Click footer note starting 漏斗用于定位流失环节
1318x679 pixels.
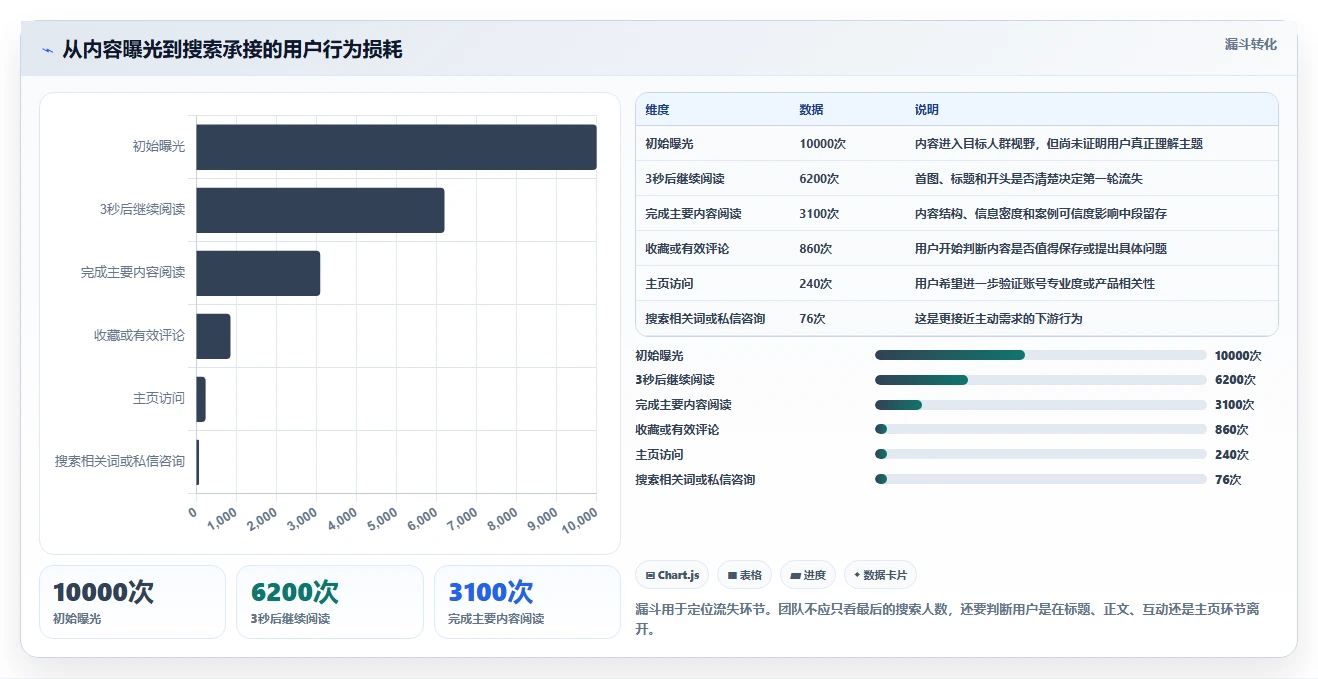(947, 619)
